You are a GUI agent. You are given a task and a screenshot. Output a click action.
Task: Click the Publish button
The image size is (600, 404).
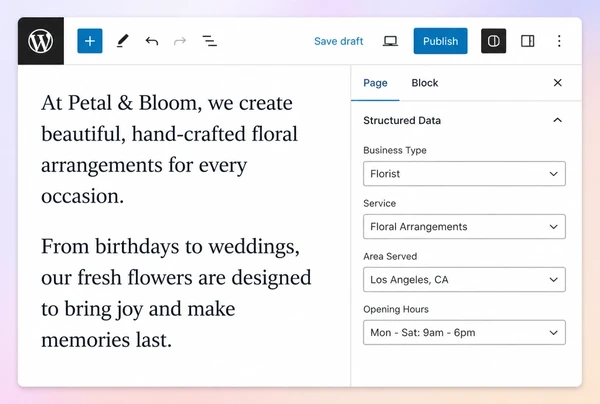[440, 41]
